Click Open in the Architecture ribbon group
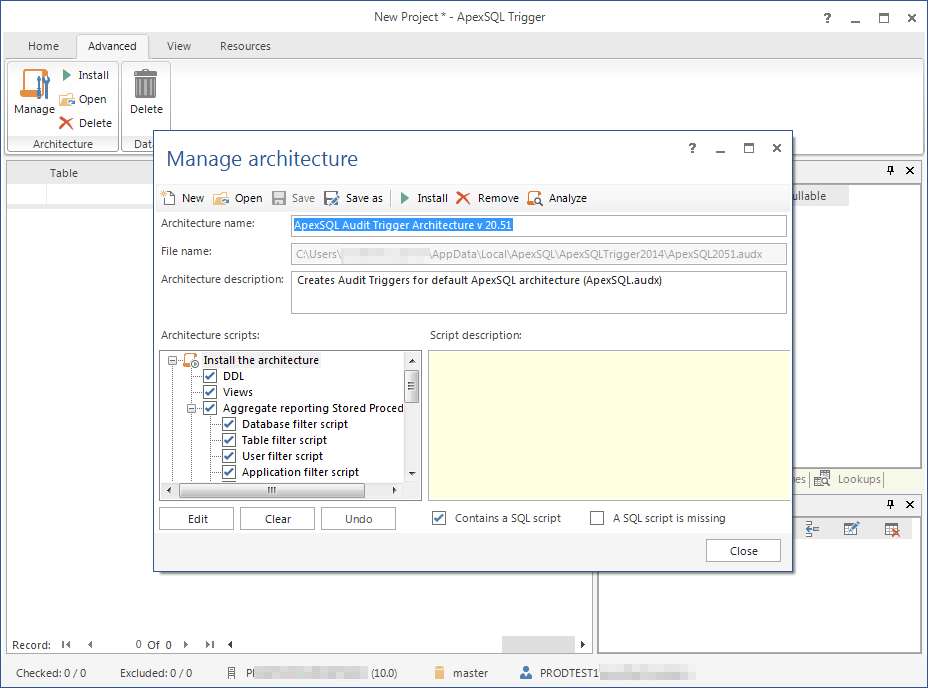The width and height of the screenshot is (928, 688). tap(83, 99)
